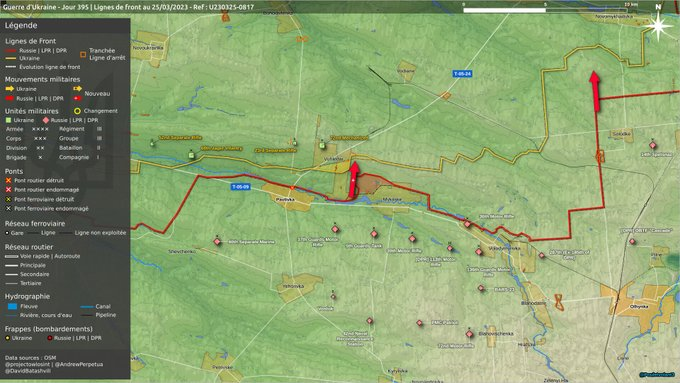Image resolution: width=680 pixels, height=383 pixels.
Task: Click the Blahodatne town label
Action: pyautogui.click(x=533, y=303)
